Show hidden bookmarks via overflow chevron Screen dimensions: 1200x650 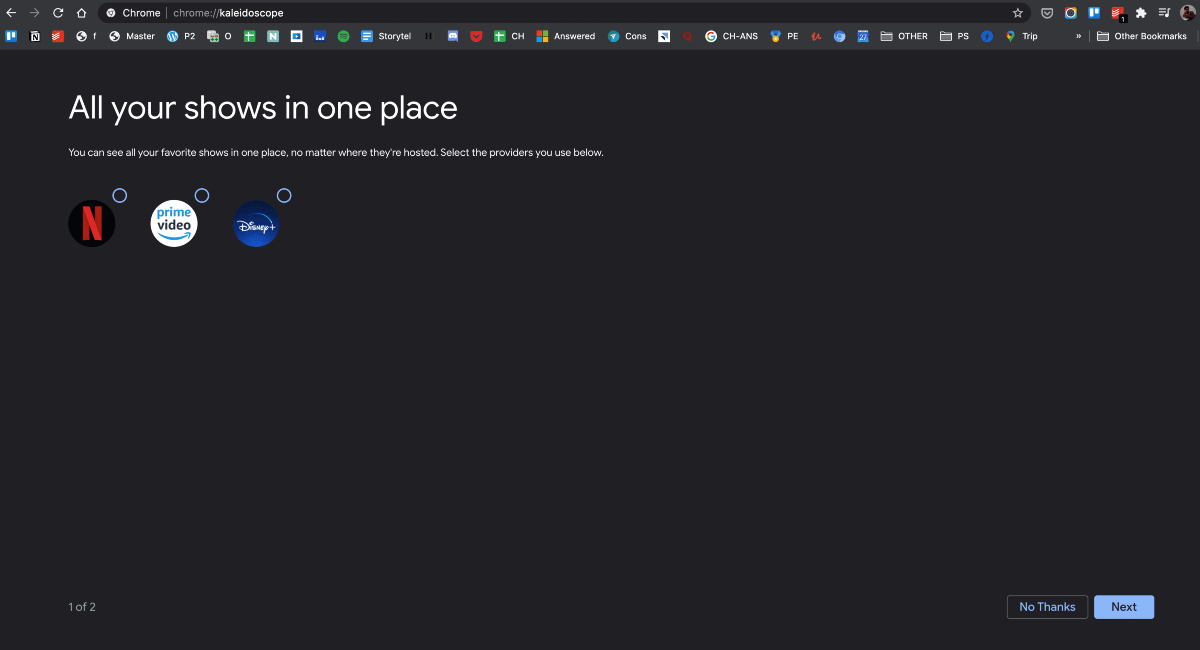(x=1078, y=36)
